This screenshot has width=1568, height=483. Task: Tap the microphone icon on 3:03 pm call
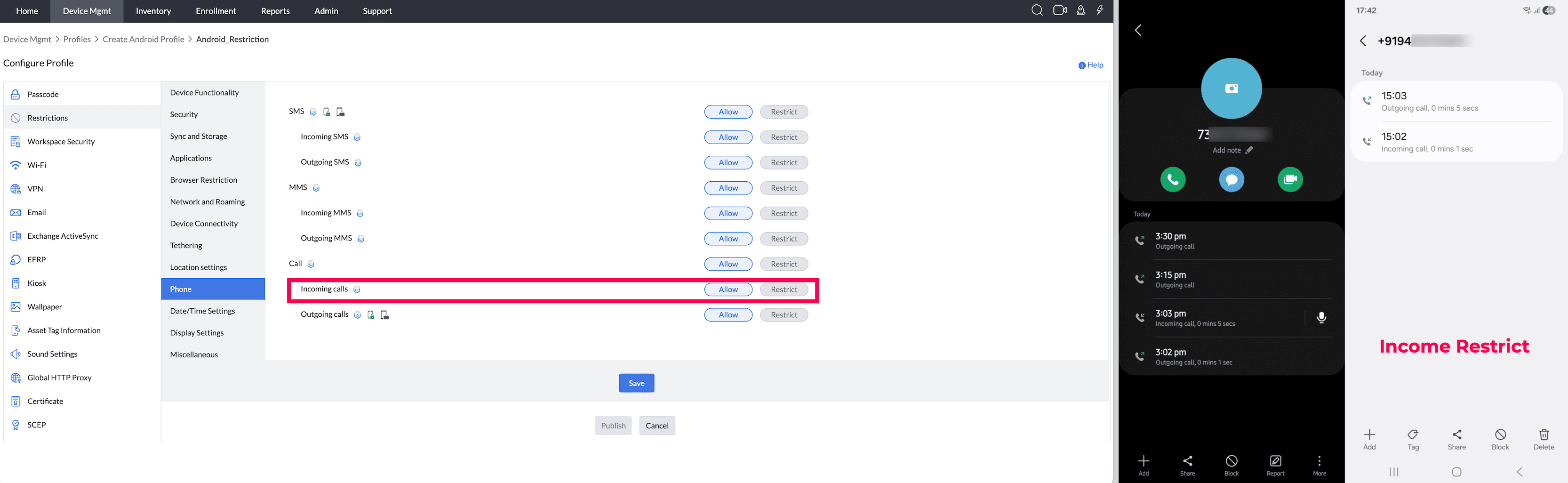[1321, 317]
